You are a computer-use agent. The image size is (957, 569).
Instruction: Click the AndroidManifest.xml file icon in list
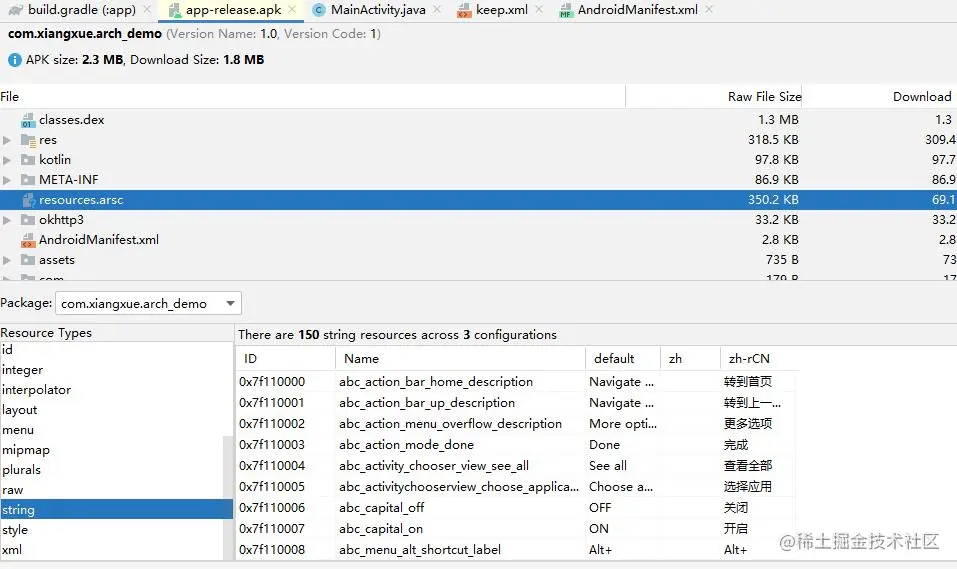click(x=27, y=240)
